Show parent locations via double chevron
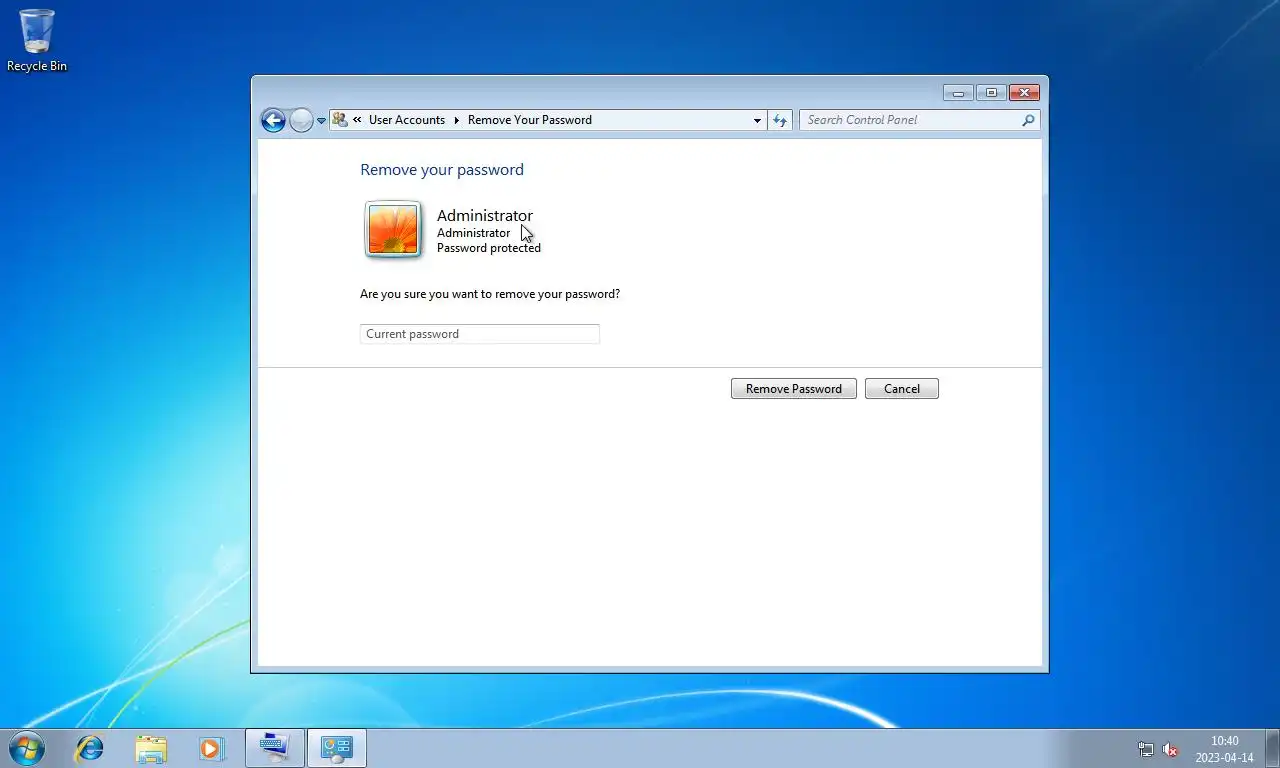Viewport: 1280px width, 768px height. 357,120
